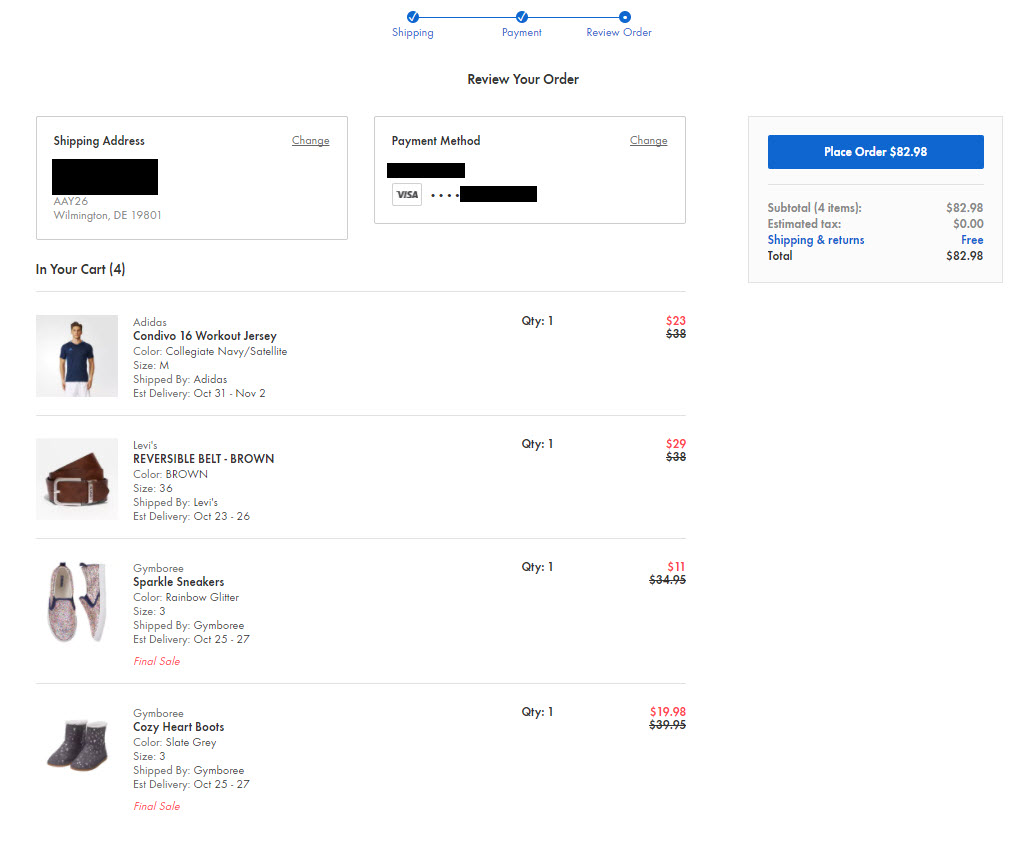This screenshot has width=1023, height=851.
Task: Open the Cozy Heart Boots title
Action: [179, 727]
